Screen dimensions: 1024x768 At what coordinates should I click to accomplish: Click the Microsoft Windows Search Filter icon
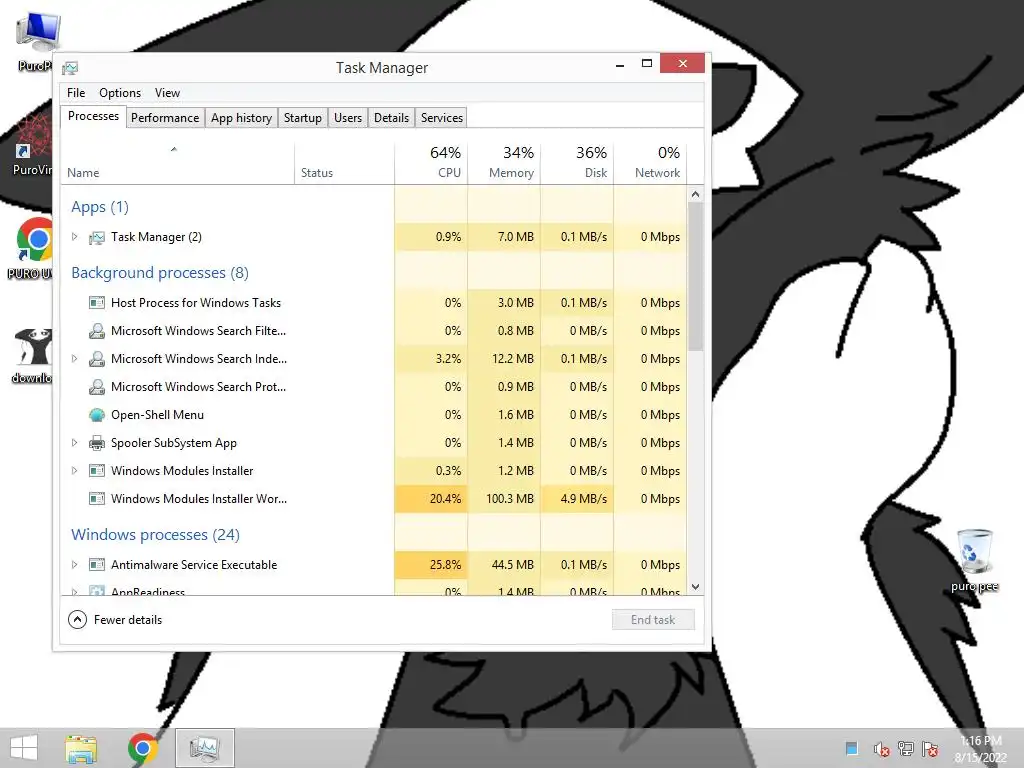(x=97, y=331)
